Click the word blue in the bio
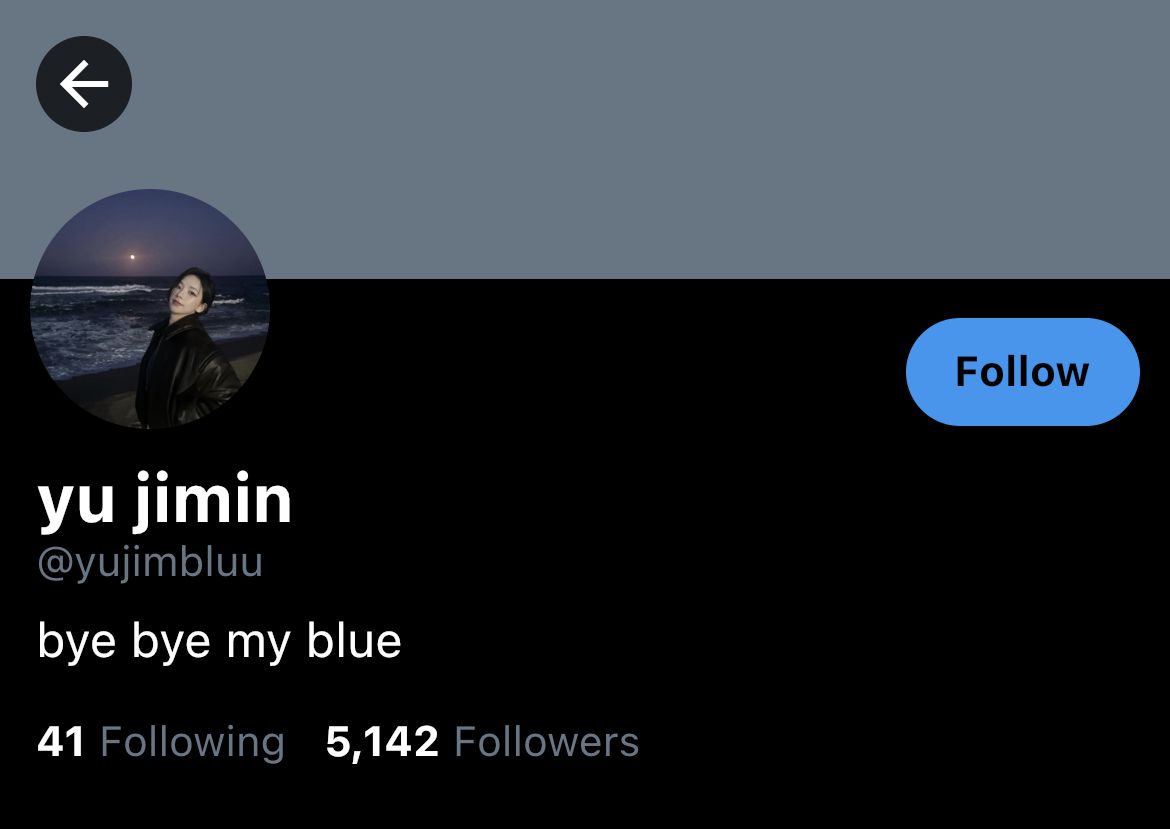Viewport: 1170px width, 829px height. tap(354, 640)
